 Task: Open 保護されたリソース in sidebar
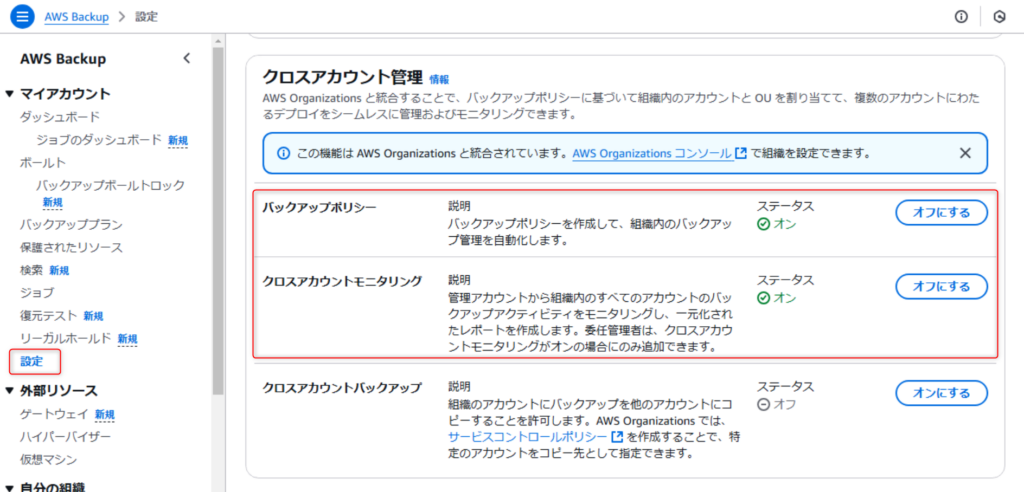(71, 248)
